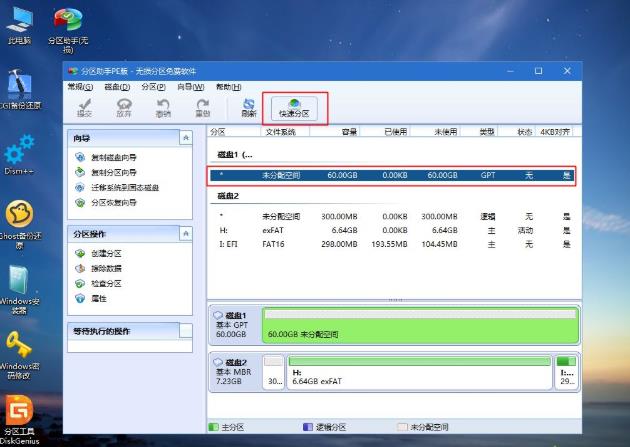
Task: Open 迁移系统到固态磁盘 wizard
Action: [117, 188]
